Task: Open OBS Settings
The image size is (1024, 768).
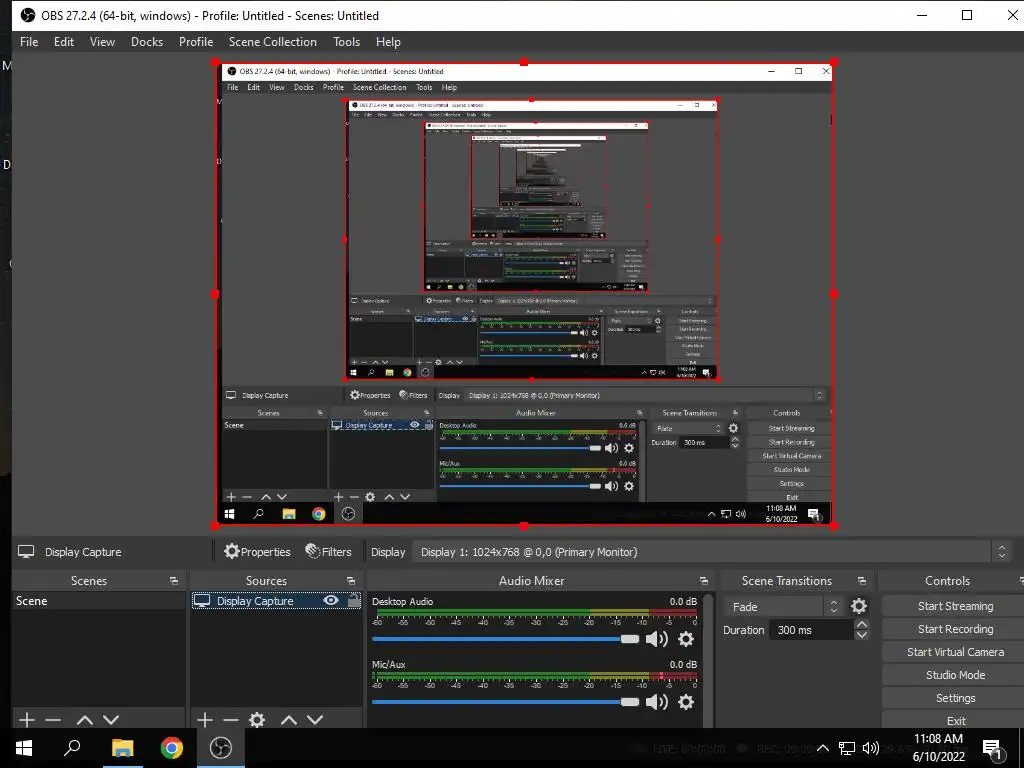Action: 955,698
